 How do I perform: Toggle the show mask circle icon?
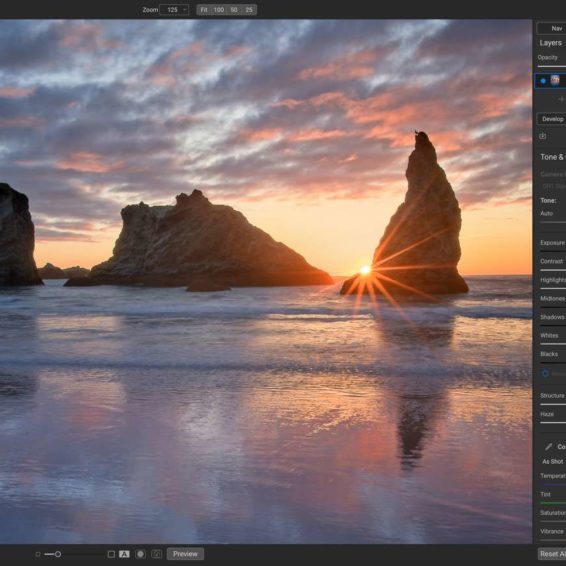[140, 554]
